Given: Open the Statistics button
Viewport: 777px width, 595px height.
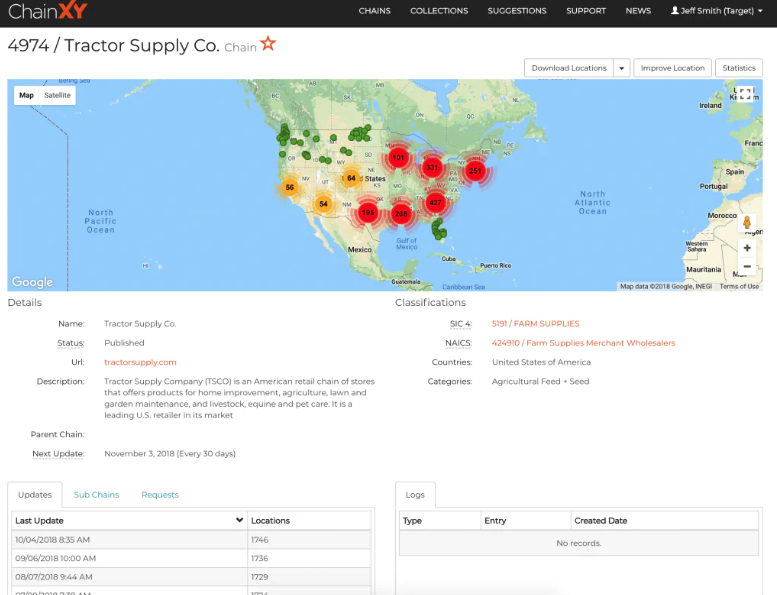Looking at the screenshot, I should point(739,68).
